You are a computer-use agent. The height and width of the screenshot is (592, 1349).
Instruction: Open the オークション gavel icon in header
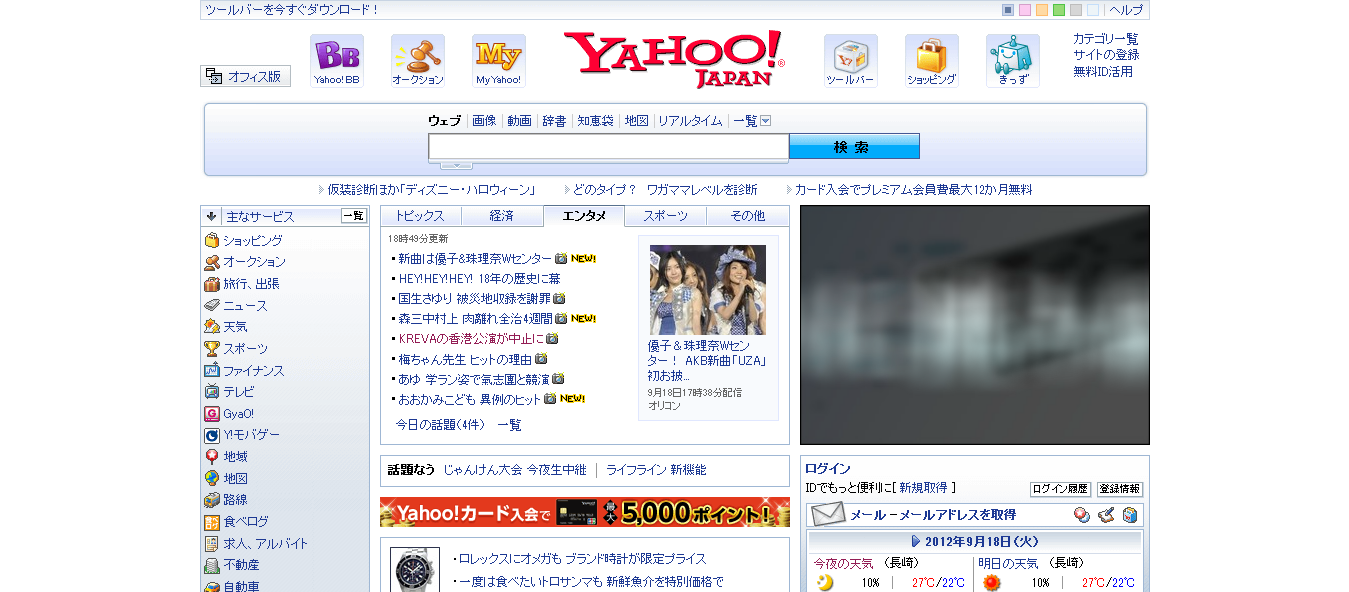pos(418,61)
